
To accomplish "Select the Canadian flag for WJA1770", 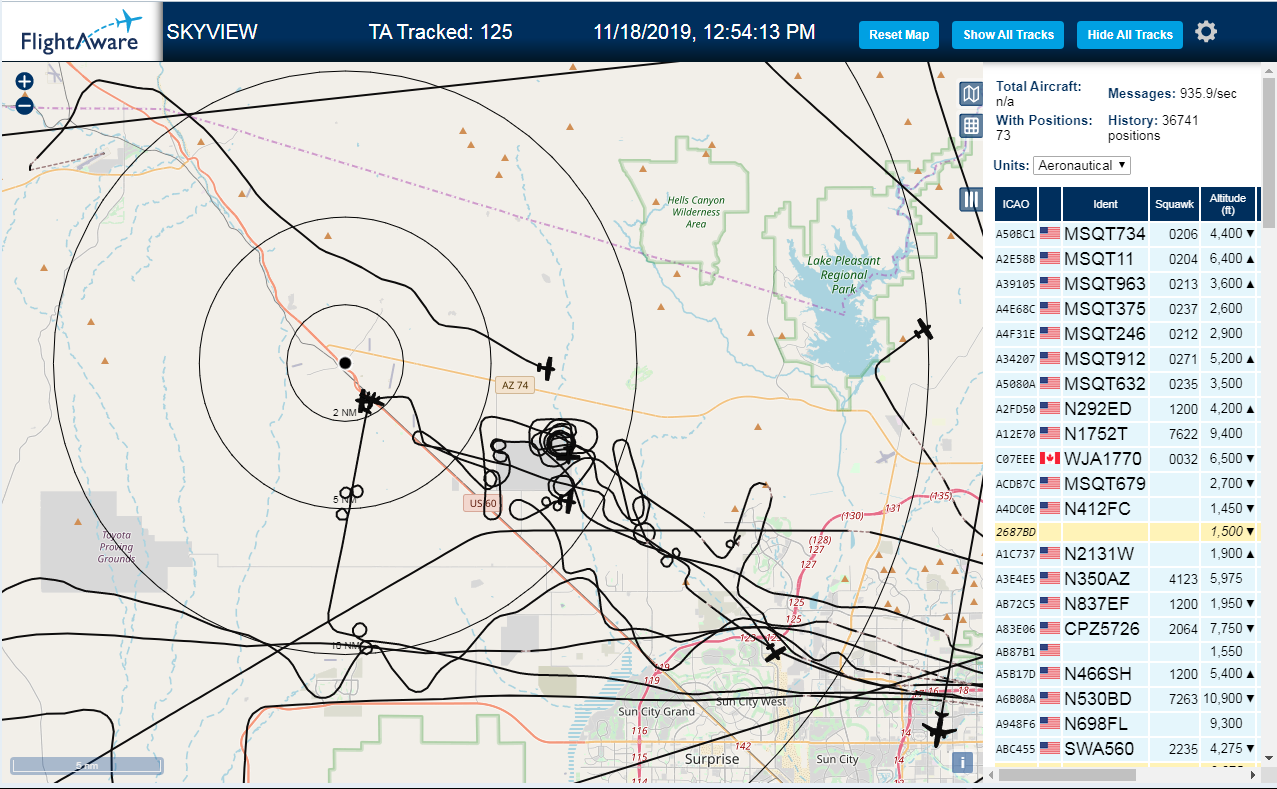I will (x=1049, y=458).
